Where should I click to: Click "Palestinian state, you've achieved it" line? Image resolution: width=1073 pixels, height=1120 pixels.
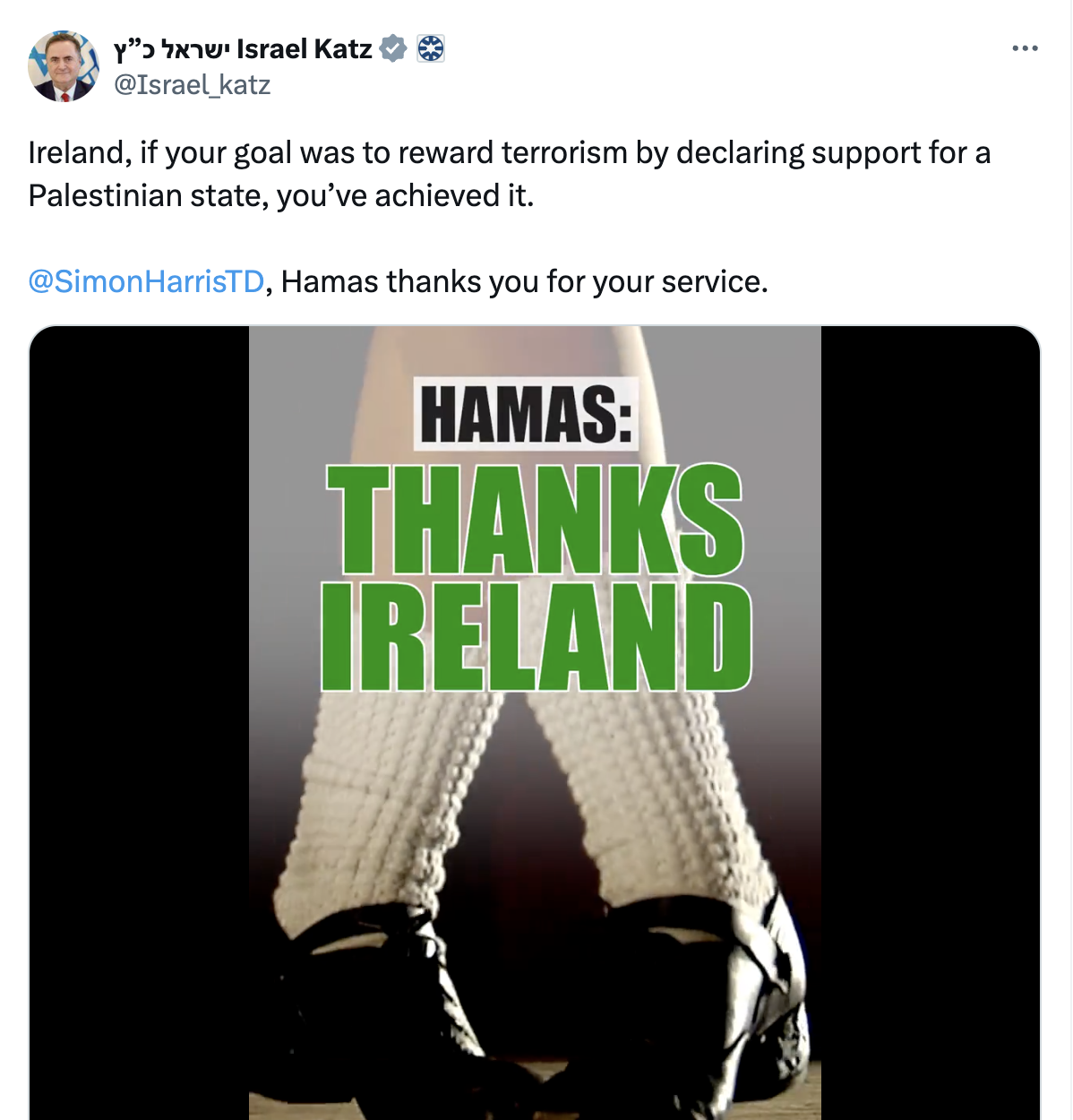(280, 195)
